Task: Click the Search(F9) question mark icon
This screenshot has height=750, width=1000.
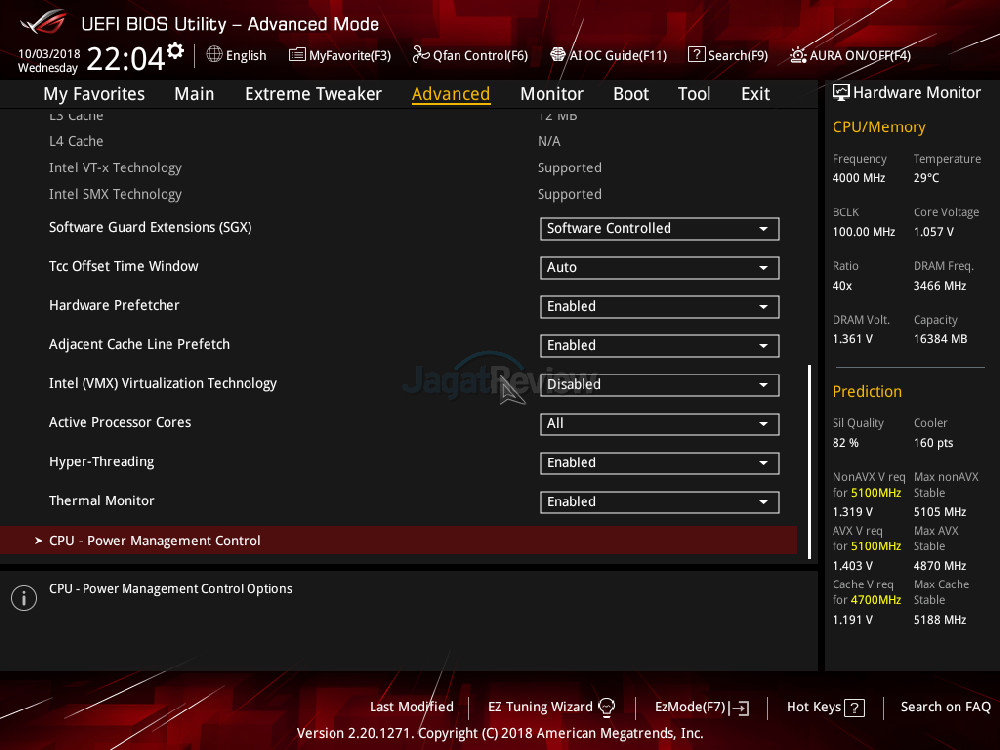Action: pos(696,55)
